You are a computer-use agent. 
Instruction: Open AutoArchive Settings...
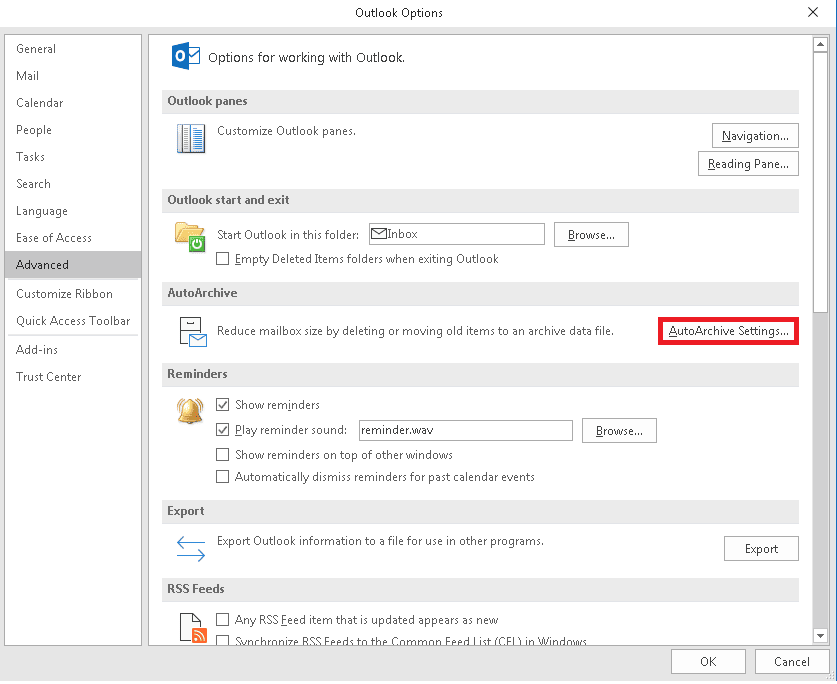coord(728,331)
